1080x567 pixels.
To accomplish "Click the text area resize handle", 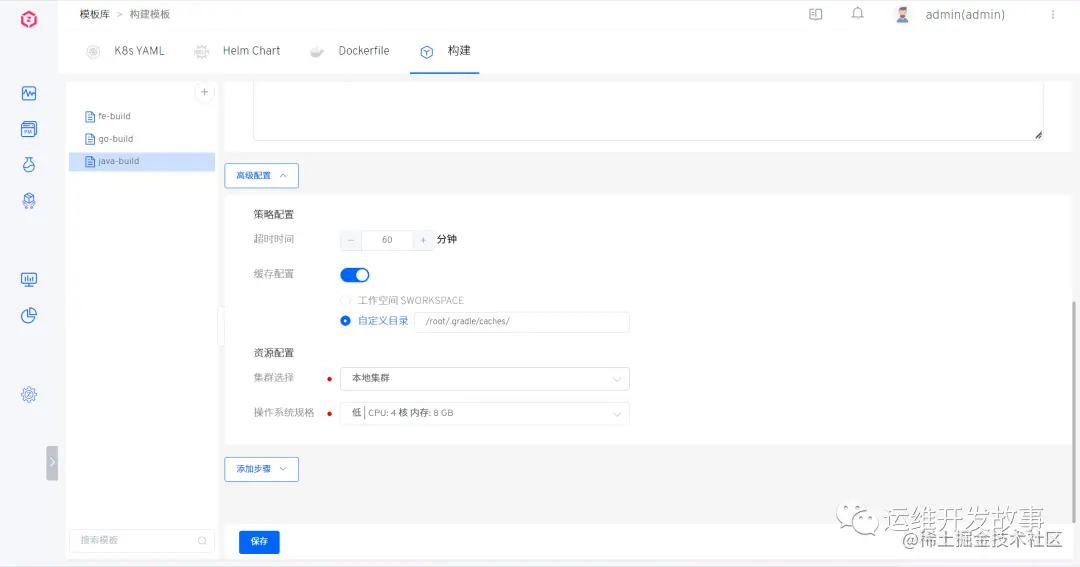I will 1038,135.
